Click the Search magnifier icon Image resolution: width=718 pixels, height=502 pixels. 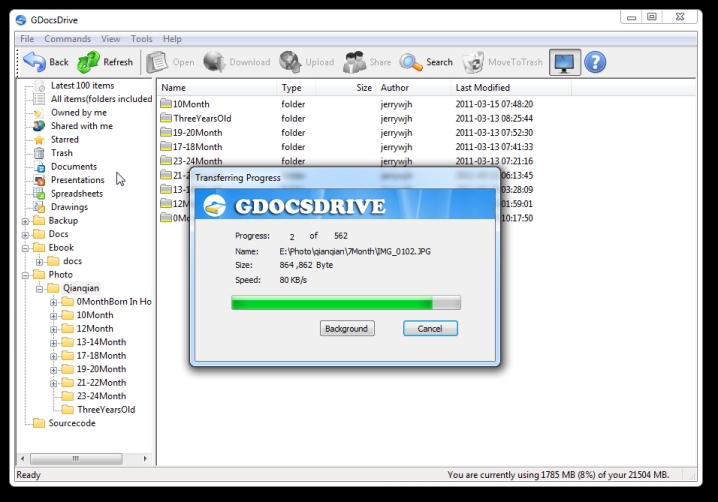point(411,62)
